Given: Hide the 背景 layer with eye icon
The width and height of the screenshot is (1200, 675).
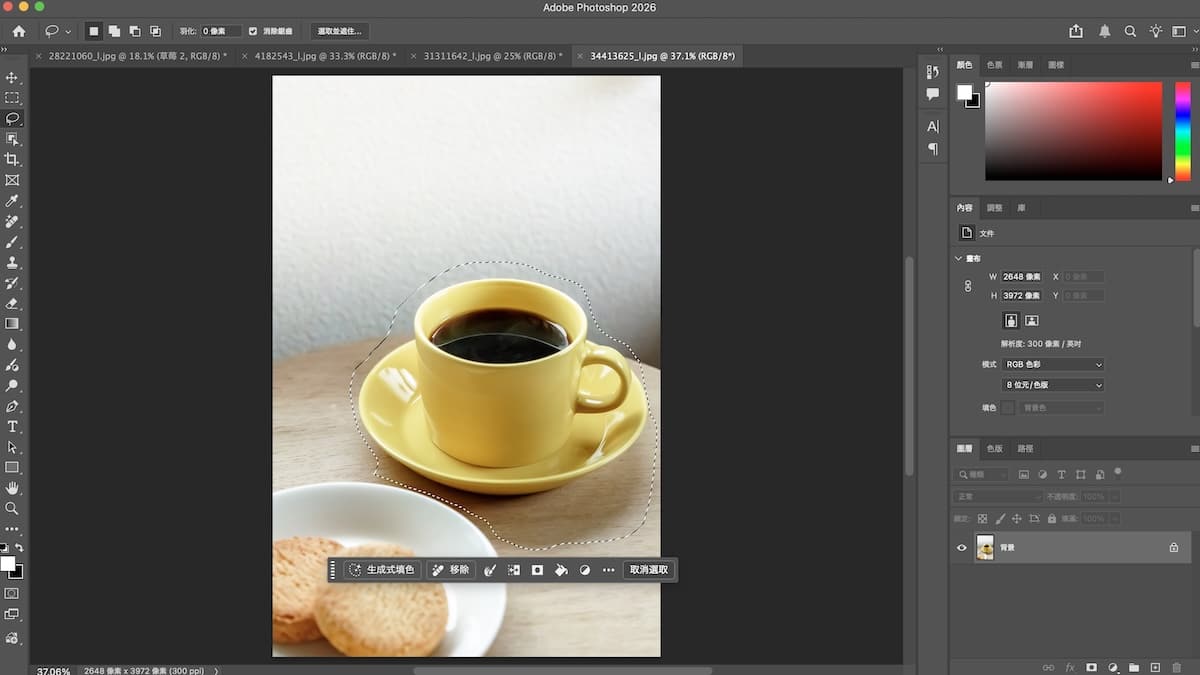Looking at the screenshot, I should (x=962, y=548).
